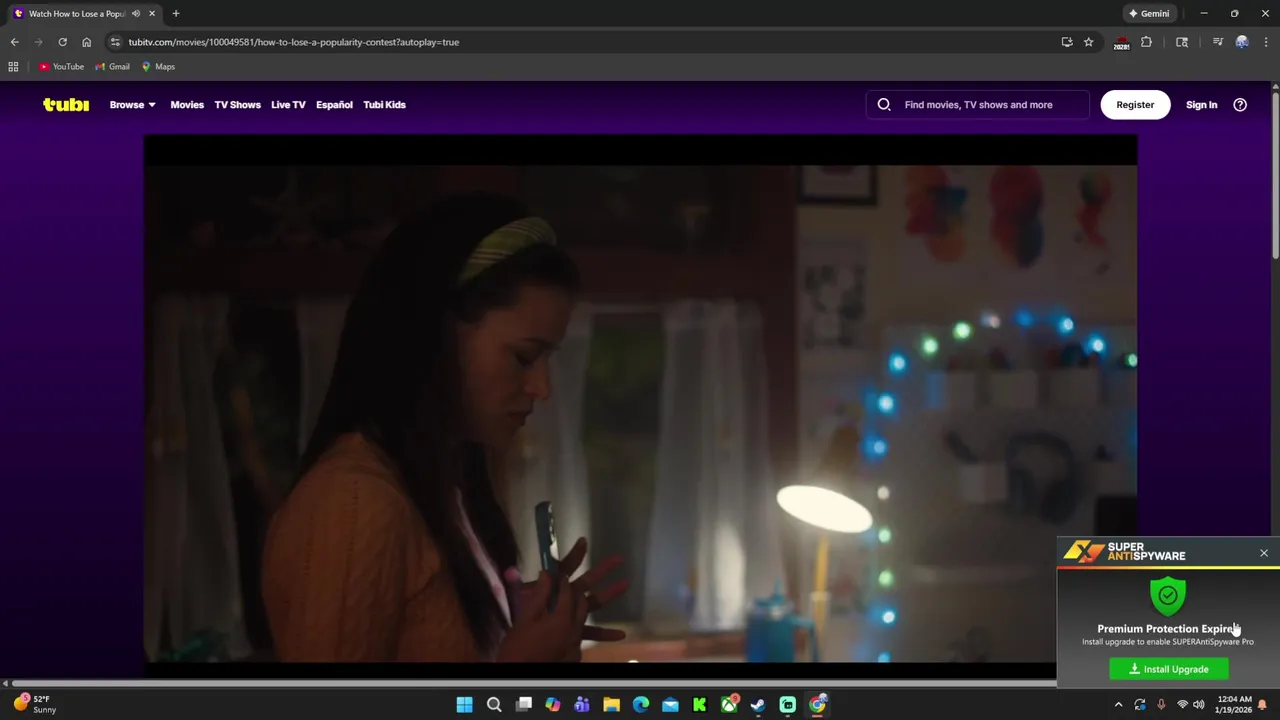Go back with browser back arrow

[15, 42]
